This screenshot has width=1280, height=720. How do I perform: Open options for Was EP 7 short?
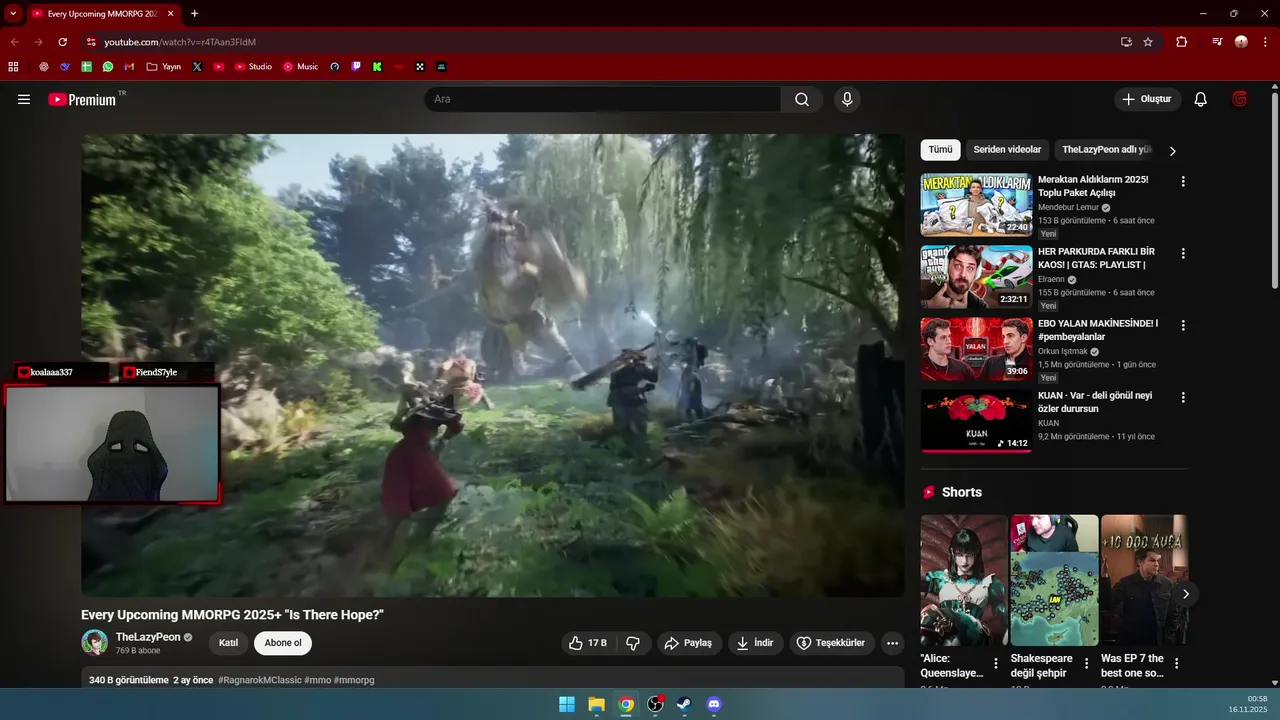1176,664
